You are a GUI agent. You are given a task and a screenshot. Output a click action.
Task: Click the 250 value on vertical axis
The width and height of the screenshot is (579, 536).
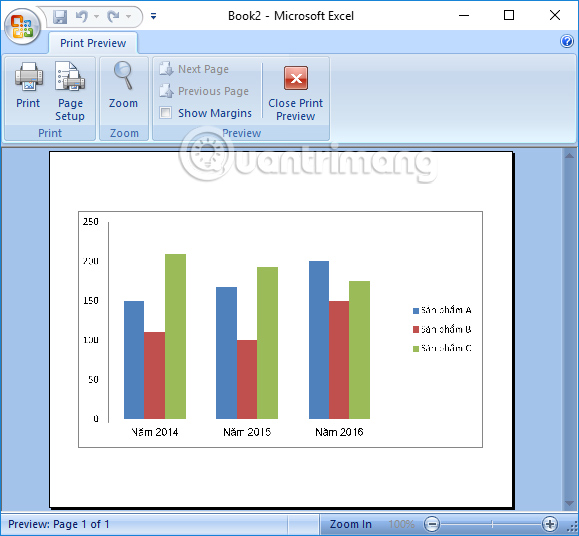point(90,221)
